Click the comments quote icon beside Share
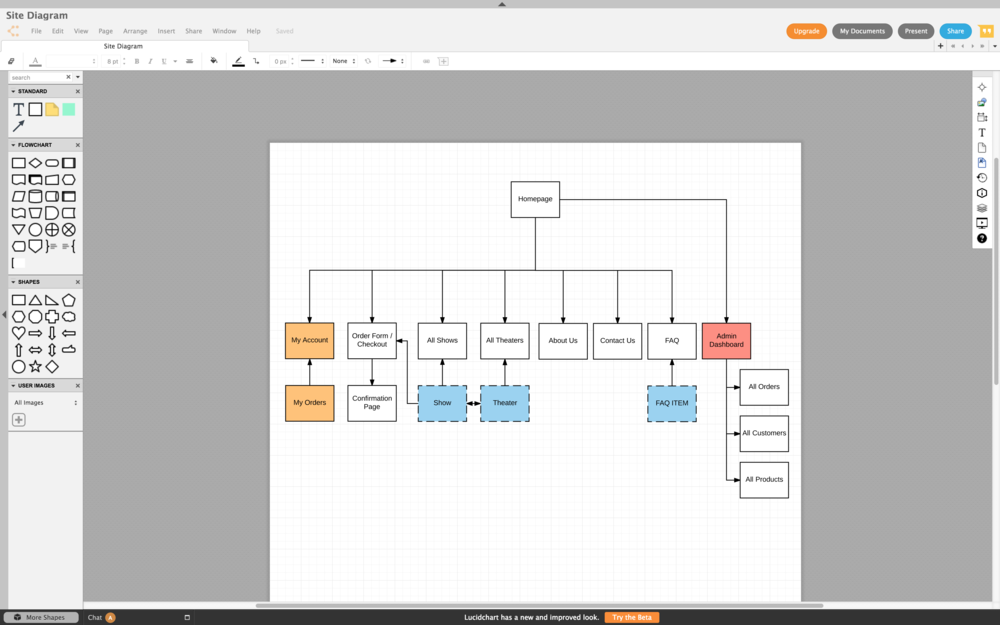This screenshot has width=1000, height=625. [985, 31]
